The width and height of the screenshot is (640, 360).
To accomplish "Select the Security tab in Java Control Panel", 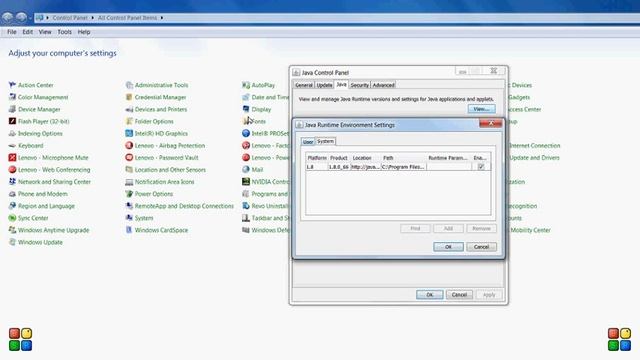I will (x=360, y=85).
